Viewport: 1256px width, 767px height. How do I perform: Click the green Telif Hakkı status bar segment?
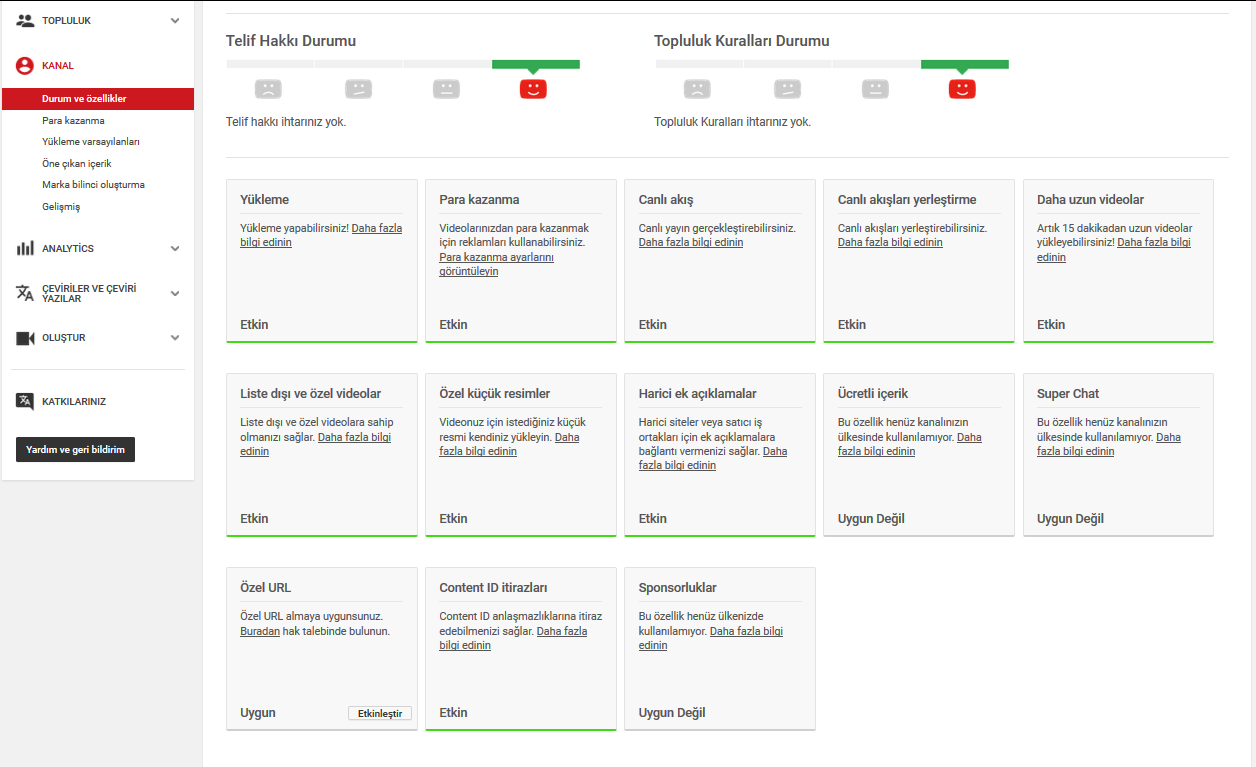click(x=536, y=64)
